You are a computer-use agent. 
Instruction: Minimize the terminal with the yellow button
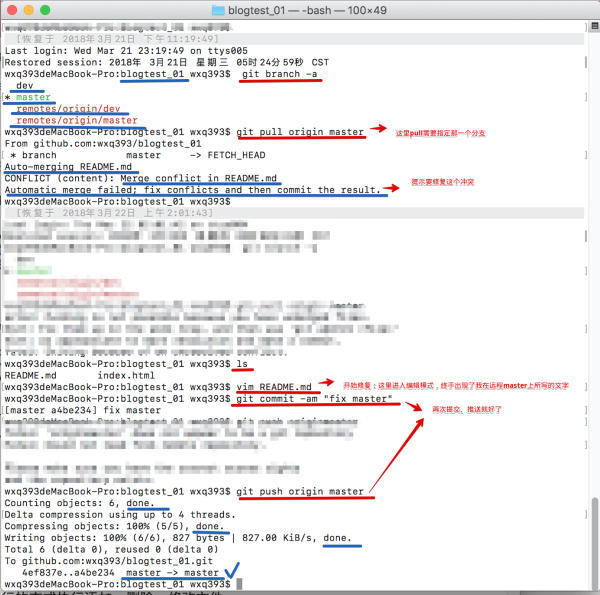click(29, 10)
